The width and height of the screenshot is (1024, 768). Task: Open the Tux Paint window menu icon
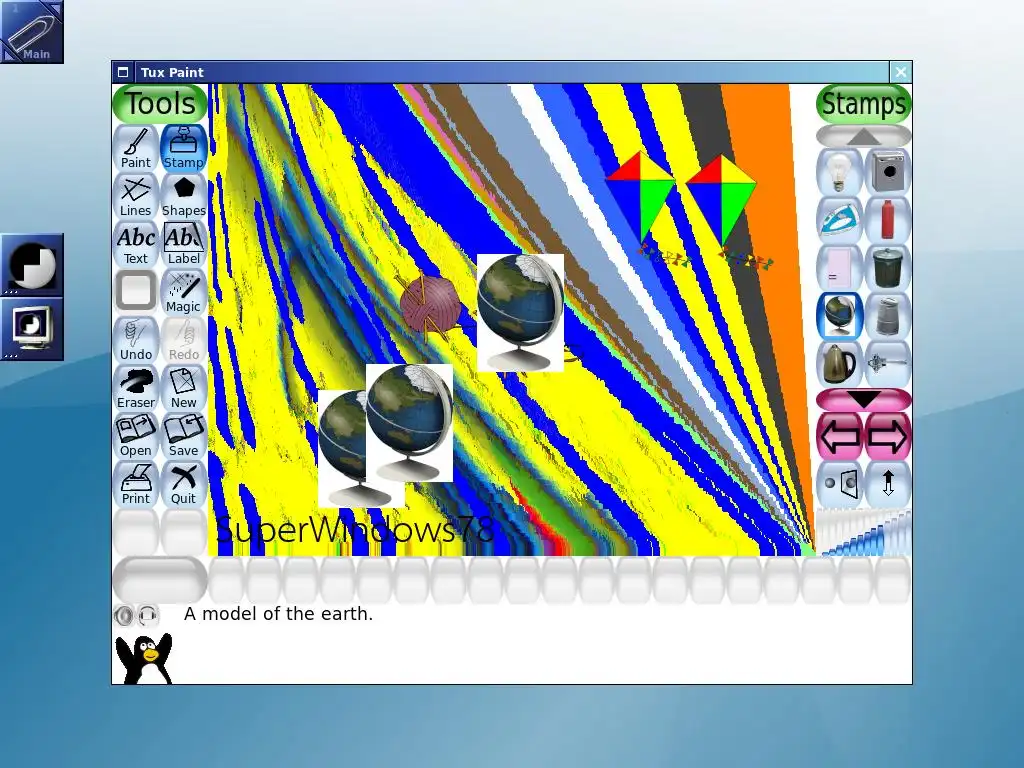coord(123,72)
